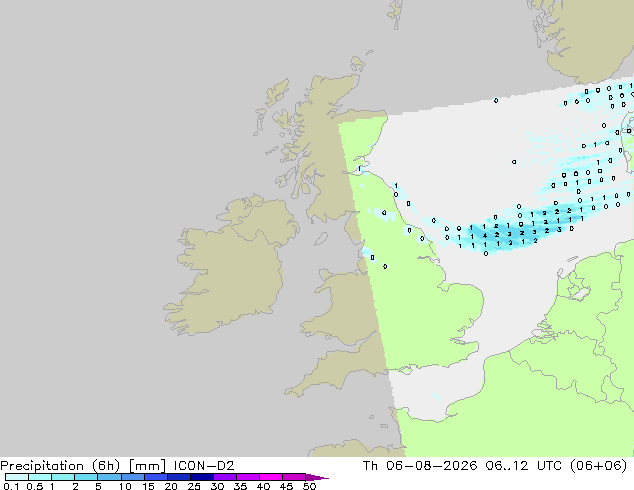Click the 25–30 mm dark blue swatch
This screenshot has width=634, height=490.
point(201,477)
